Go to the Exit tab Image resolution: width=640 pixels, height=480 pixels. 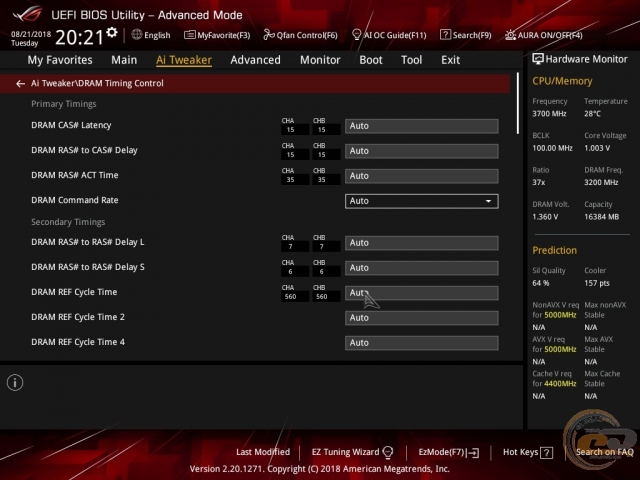450,60
